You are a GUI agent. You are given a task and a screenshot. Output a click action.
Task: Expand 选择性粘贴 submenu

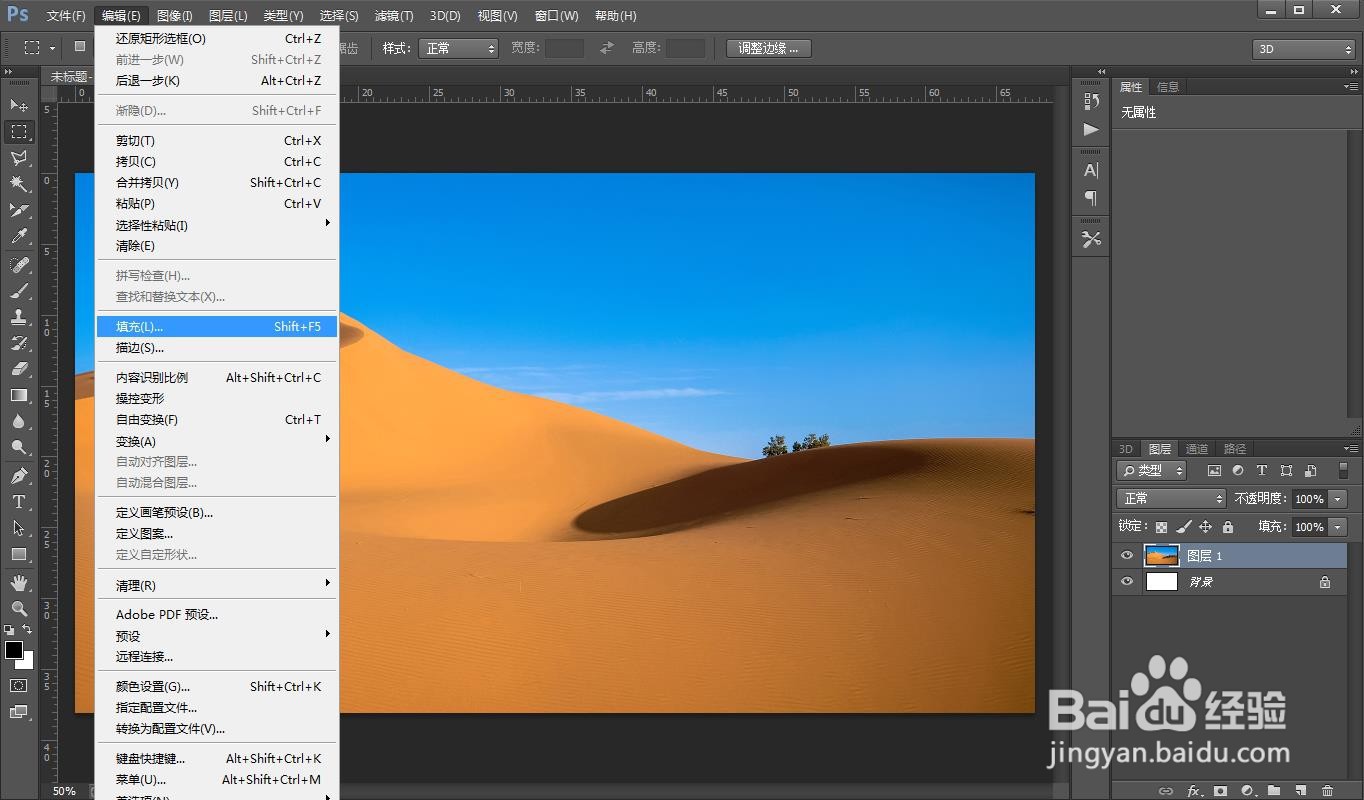click(x=217, y=225)
